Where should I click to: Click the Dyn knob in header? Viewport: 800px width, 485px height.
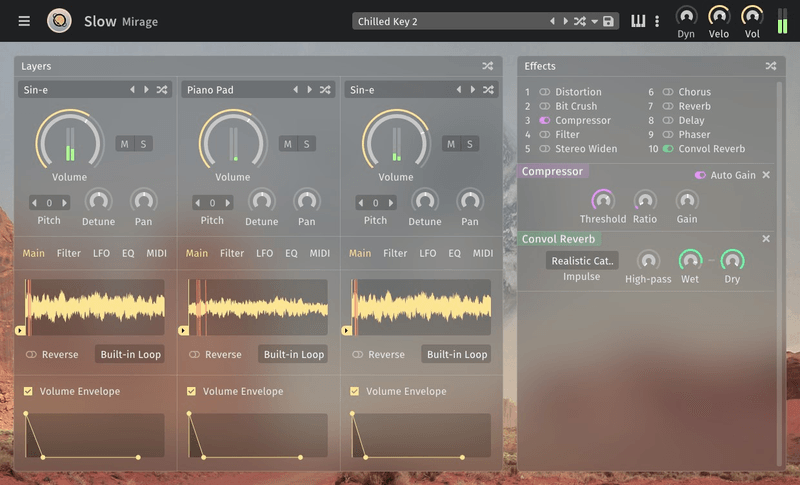pos(686,16)
